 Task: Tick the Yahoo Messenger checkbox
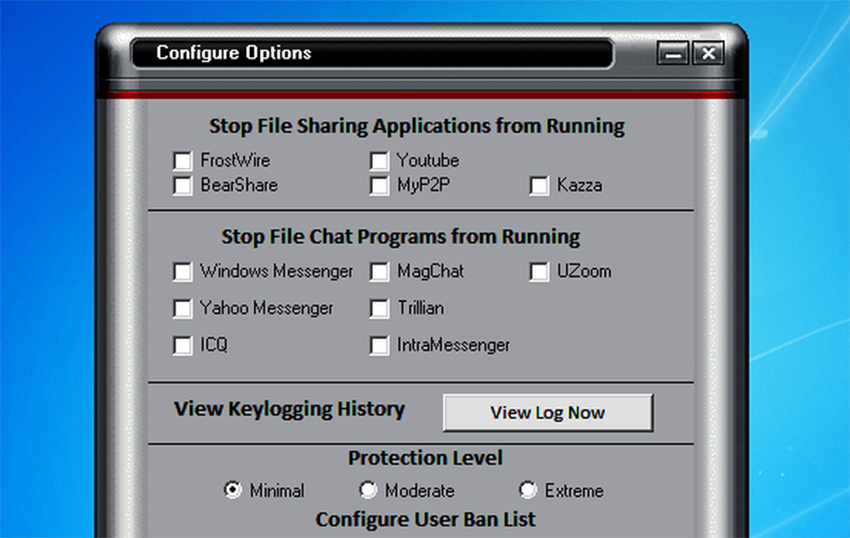click(x=183, y=309)
